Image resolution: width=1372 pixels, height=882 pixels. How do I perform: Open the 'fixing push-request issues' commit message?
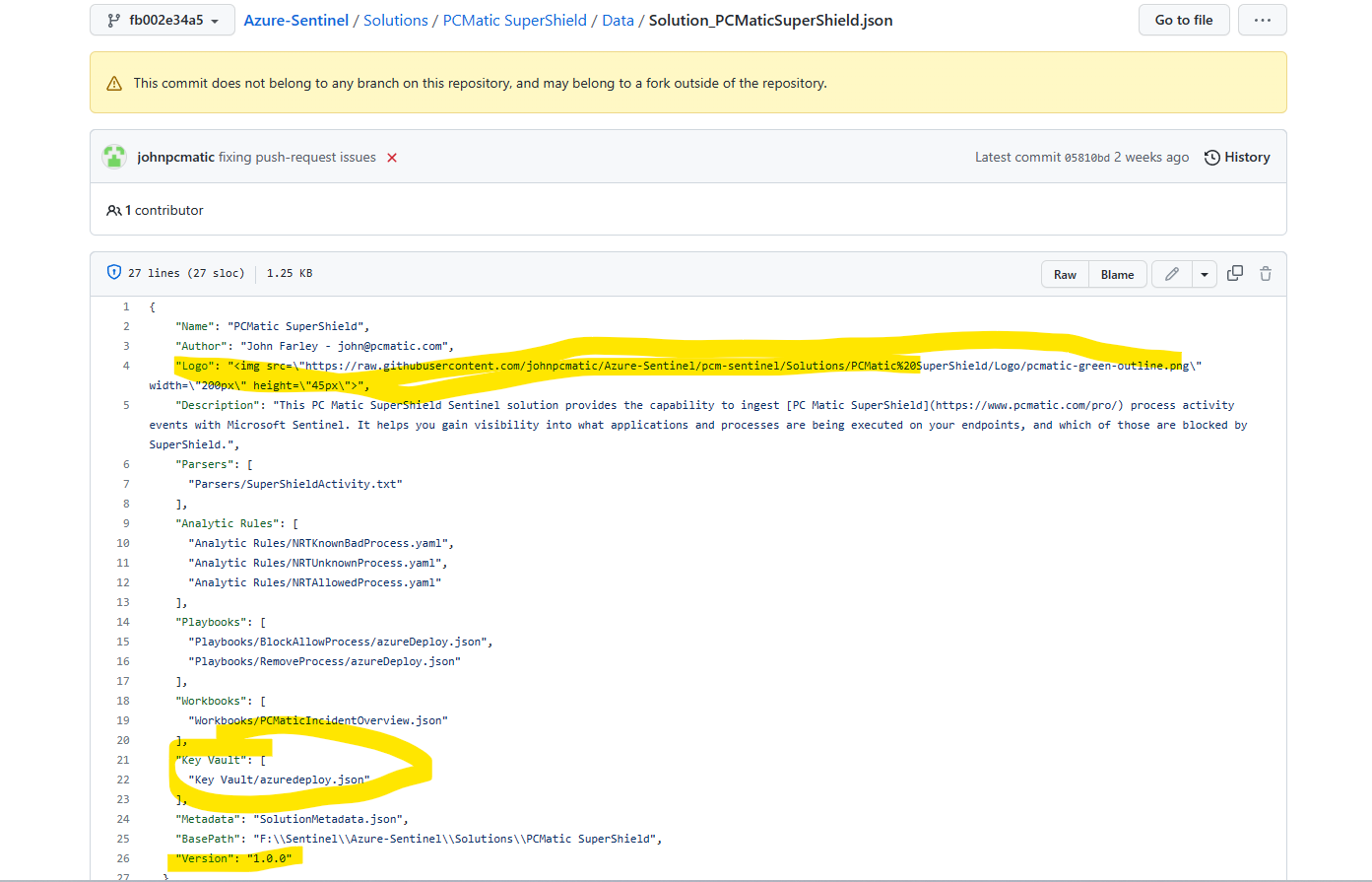point(297,158)
